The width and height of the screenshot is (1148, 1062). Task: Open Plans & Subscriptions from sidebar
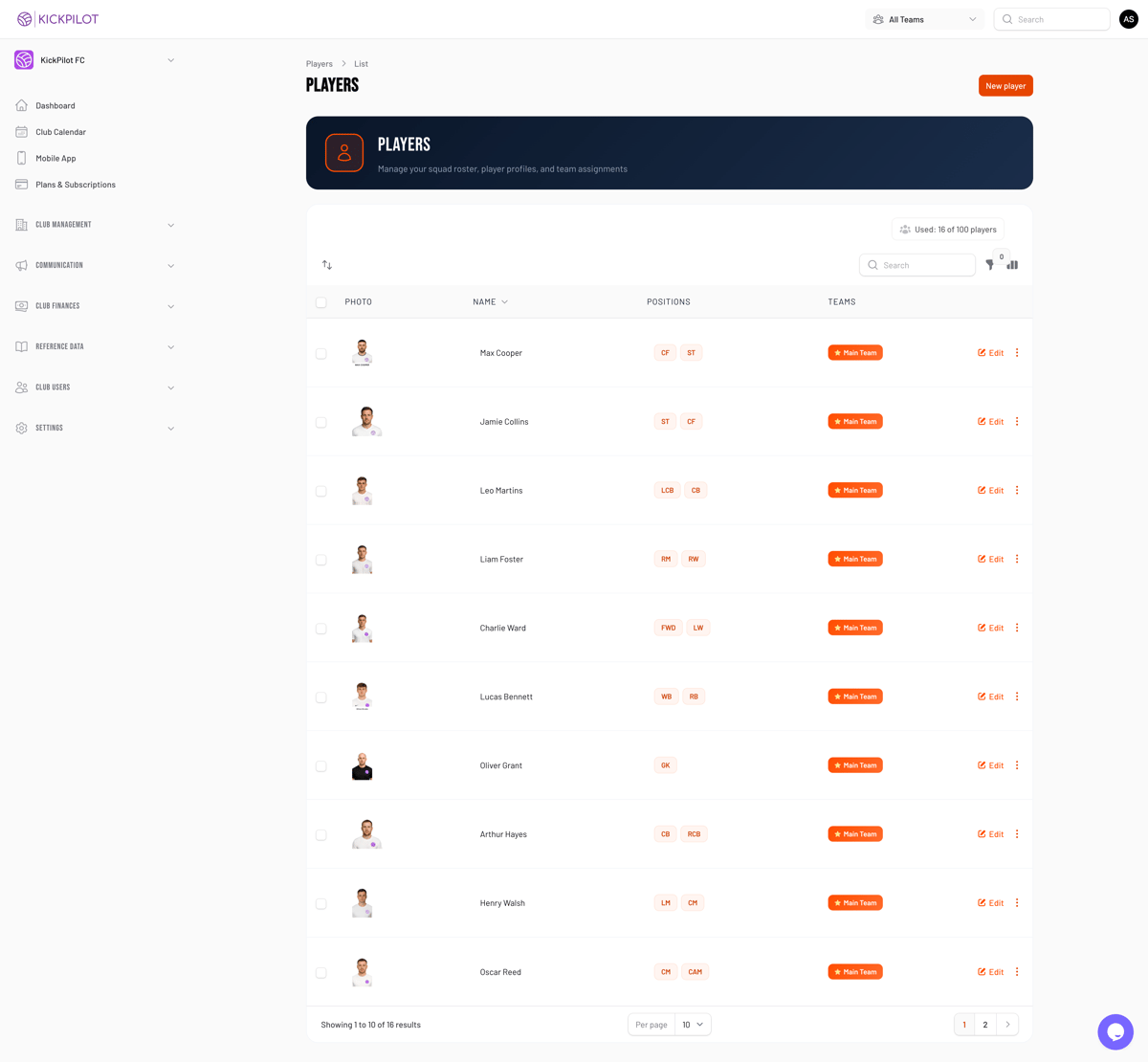75,184
